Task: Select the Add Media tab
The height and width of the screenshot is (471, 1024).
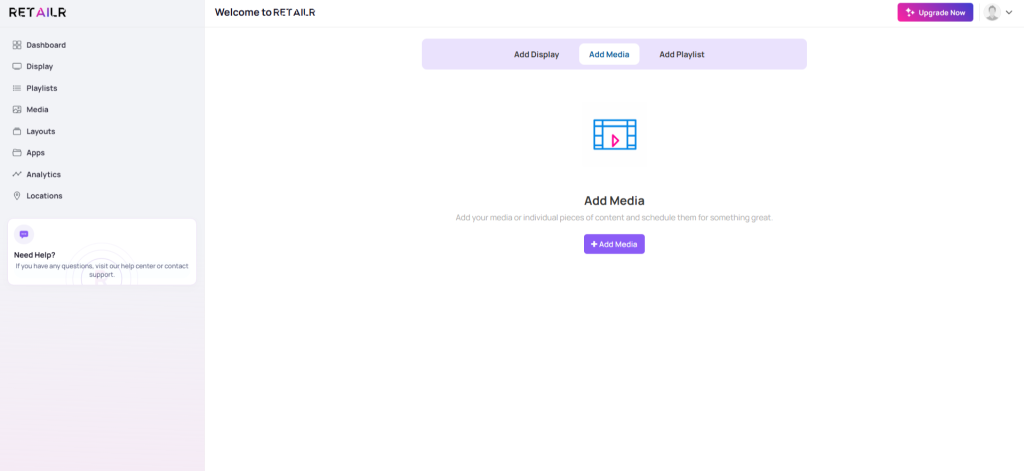Action: point(609,54)
